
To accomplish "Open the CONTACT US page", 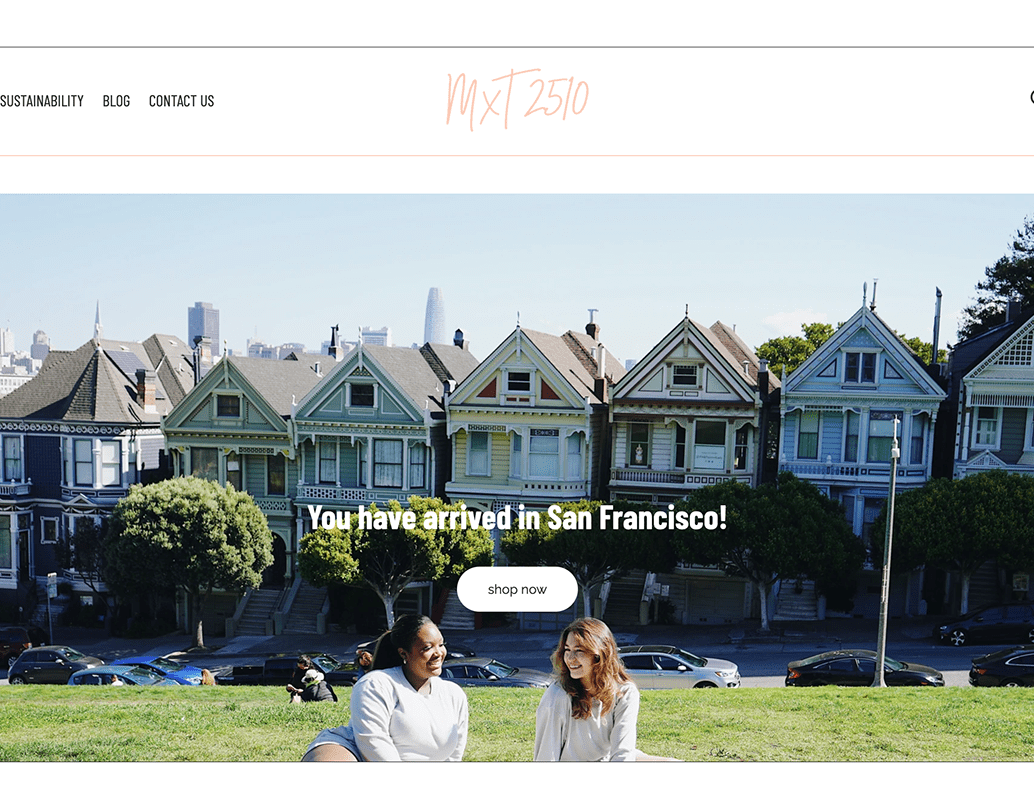I will point(181,101).
